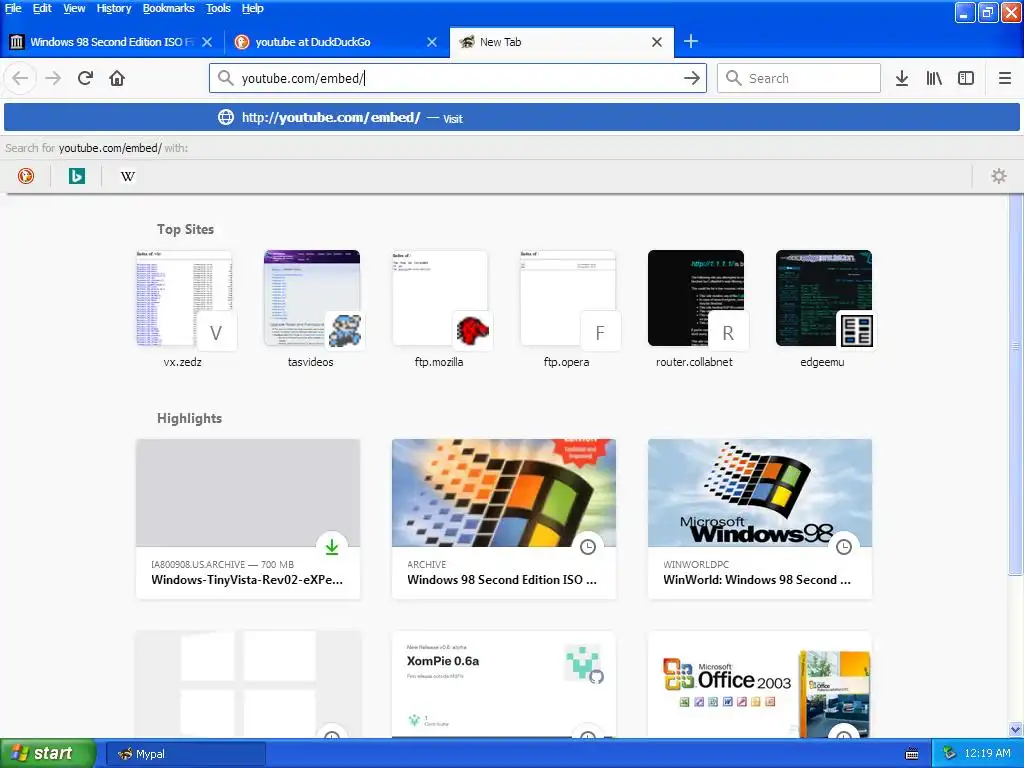This screenshot has height=768, width=1024.
Task: Open the Library toolbar icon
Action: (x=934, y=78)
